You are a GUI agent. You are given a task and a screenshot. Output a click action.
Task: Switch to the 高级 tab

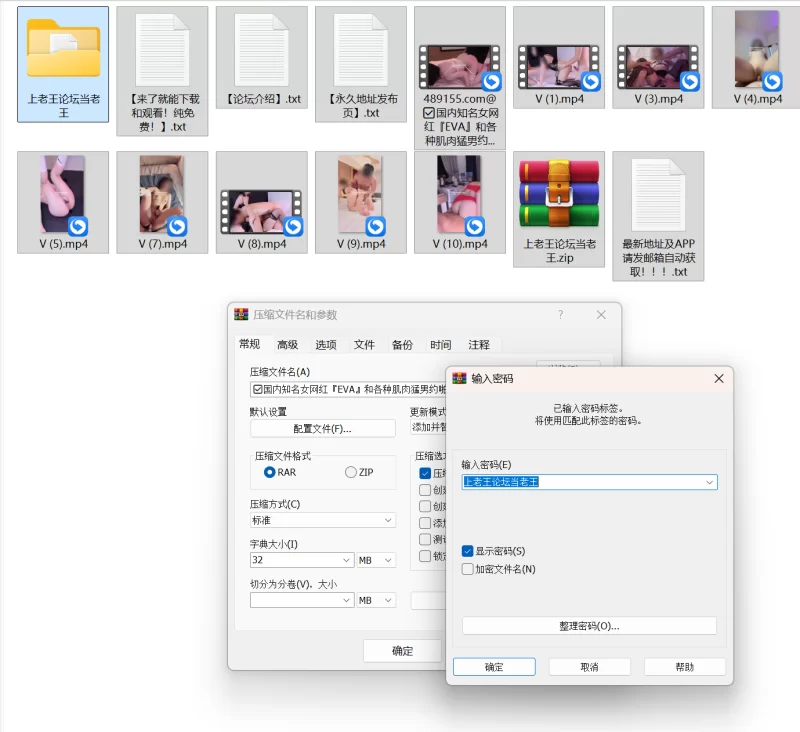[x=287, y=345]
